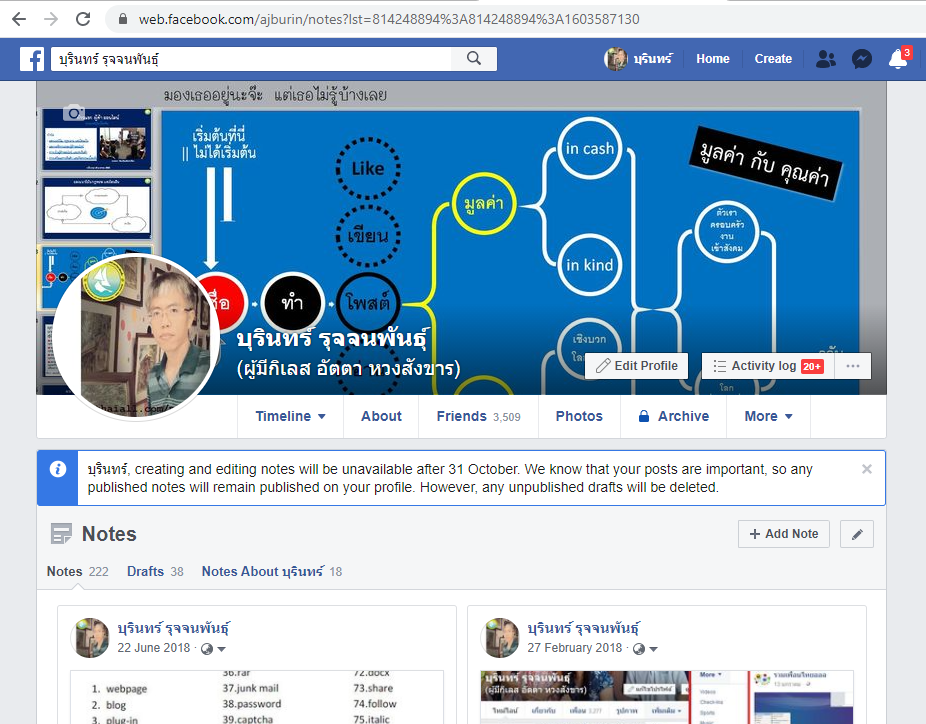Expand the More dropdown tab
926x724 pixels.
tap(768, 416)
